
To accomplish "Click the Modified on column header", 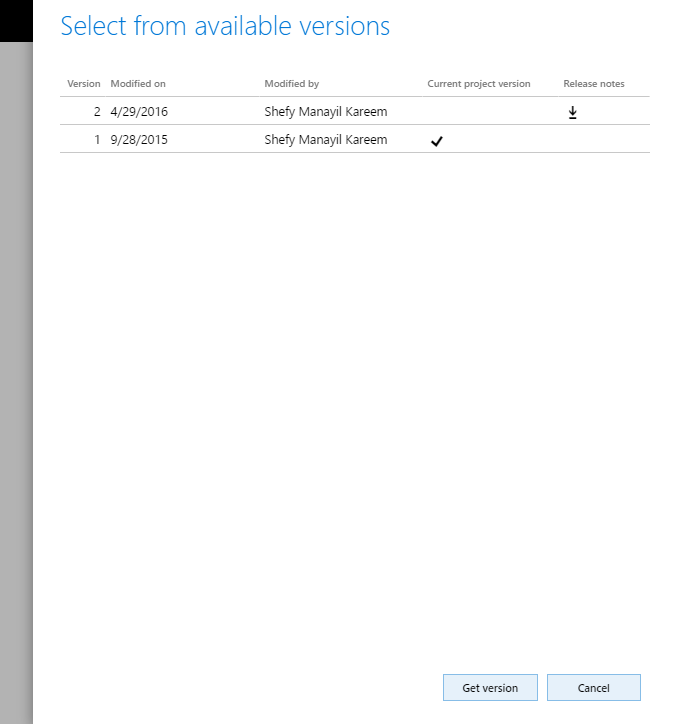I will pos(138,84).
